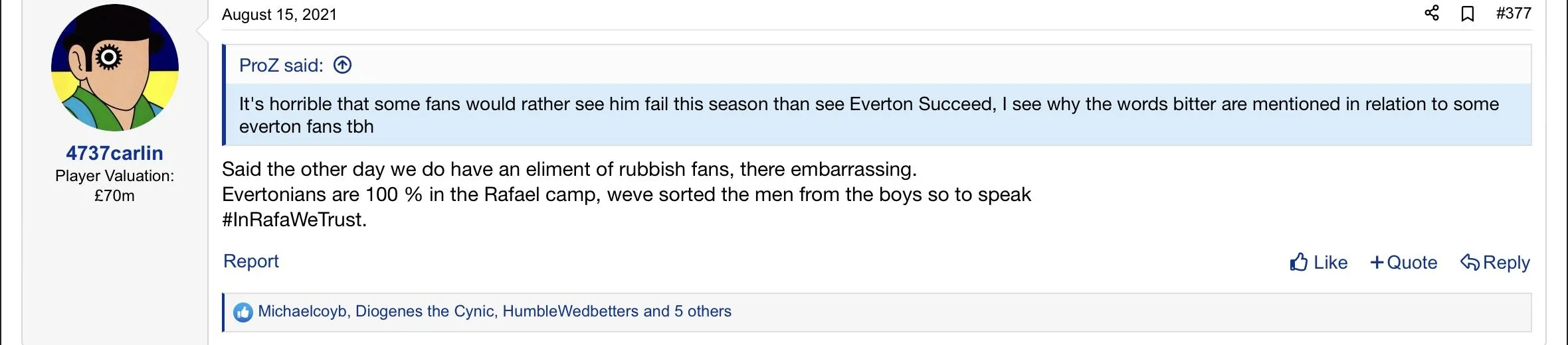Reply to 4737carlin's post
Screen dimensions: 1568x345
1495,263
